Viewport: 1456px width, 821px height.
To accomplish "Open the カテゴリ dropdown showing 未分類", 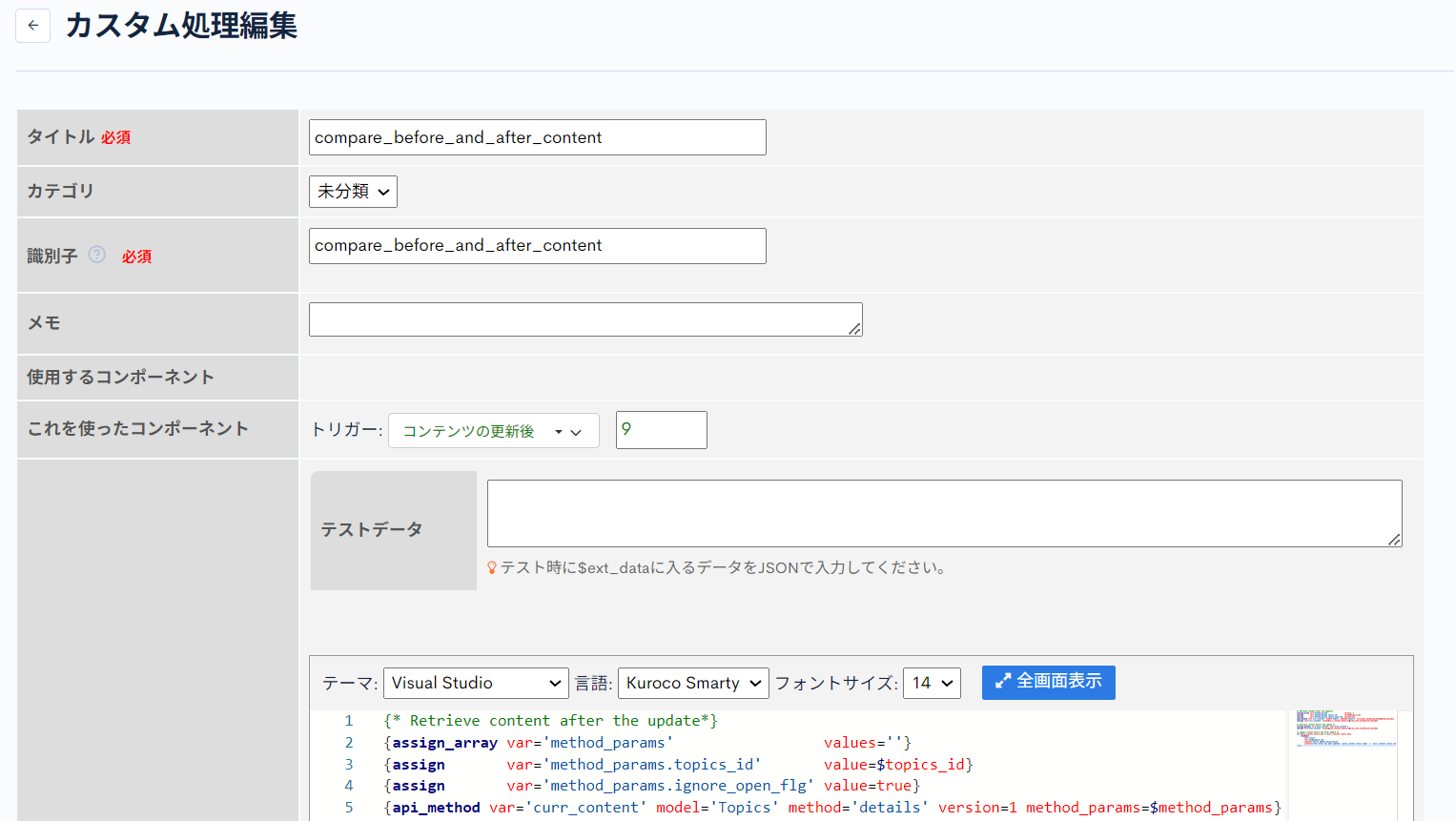I will 353,192.
